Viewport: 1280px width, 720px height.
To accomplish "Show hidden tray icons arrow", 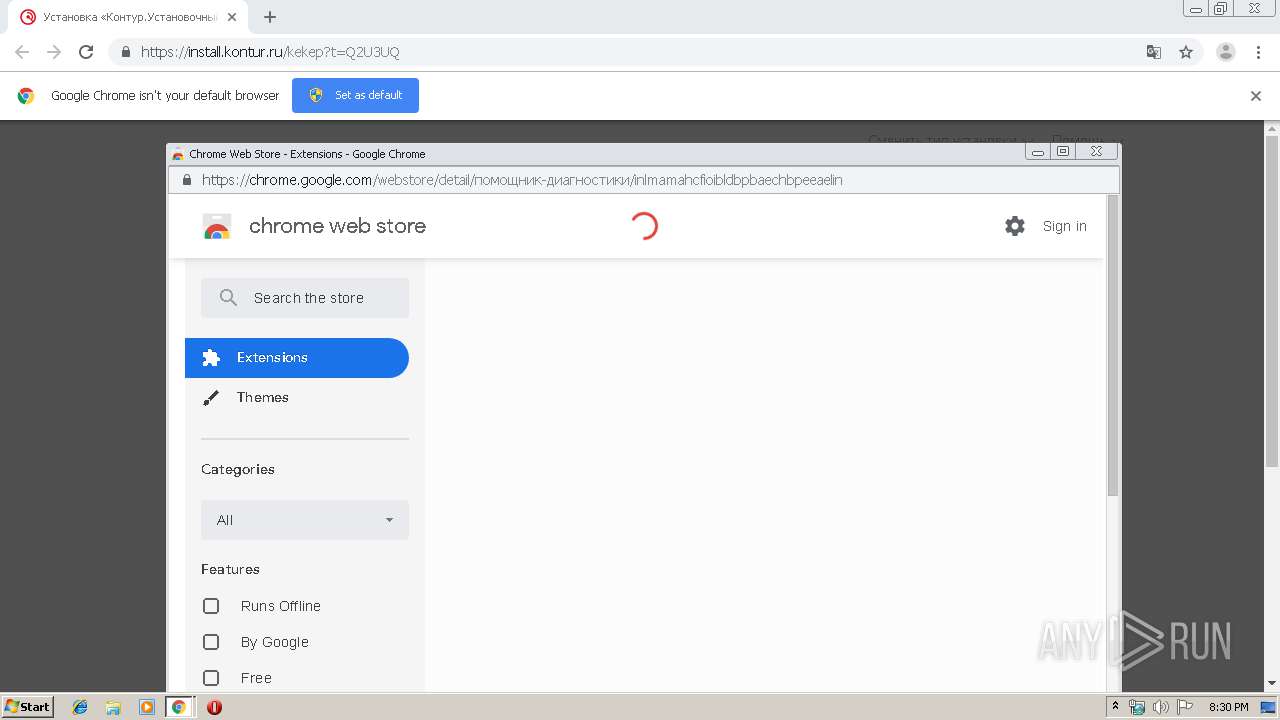I will pyautogui.click(x=1116, y=707).
